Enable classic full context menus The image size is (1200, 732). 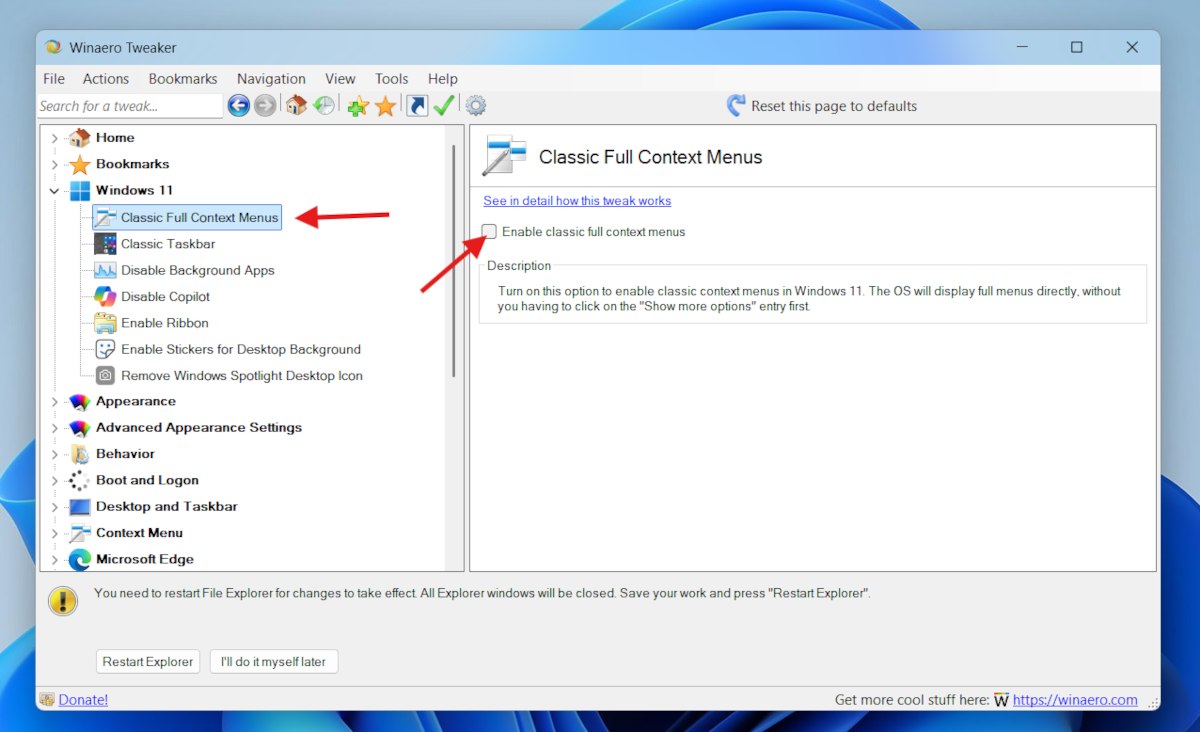pyautogui.click(x=489, y=231)
